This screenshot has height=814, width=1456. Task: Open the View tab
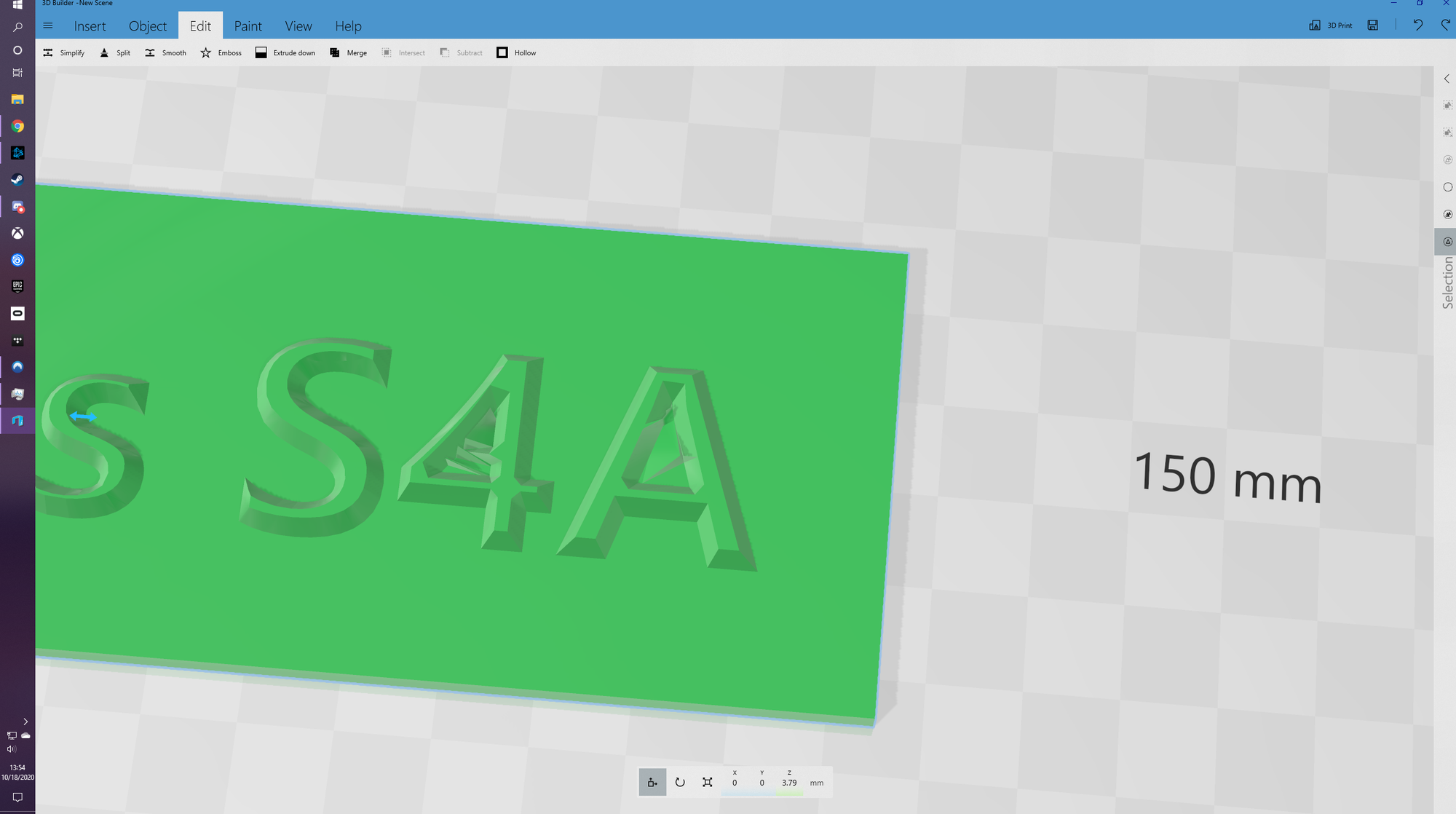[x=298, y=26]
